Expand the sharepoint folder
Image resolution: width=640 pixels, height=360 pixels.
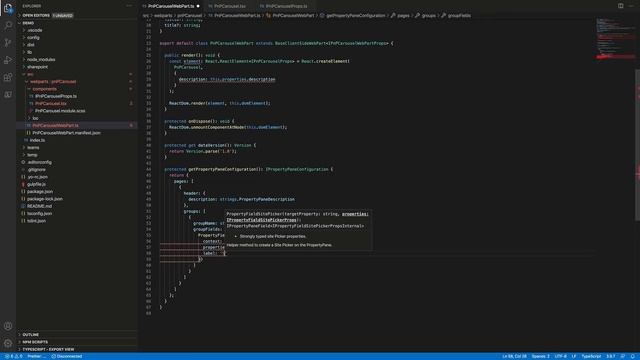[37, 67]
